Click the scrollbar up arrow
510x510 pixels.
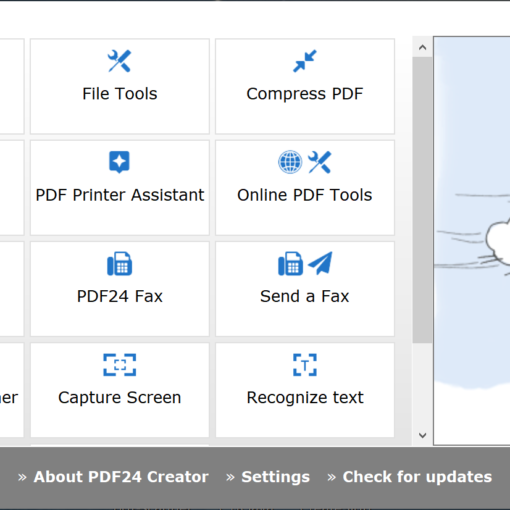click(x=422, y=47)
